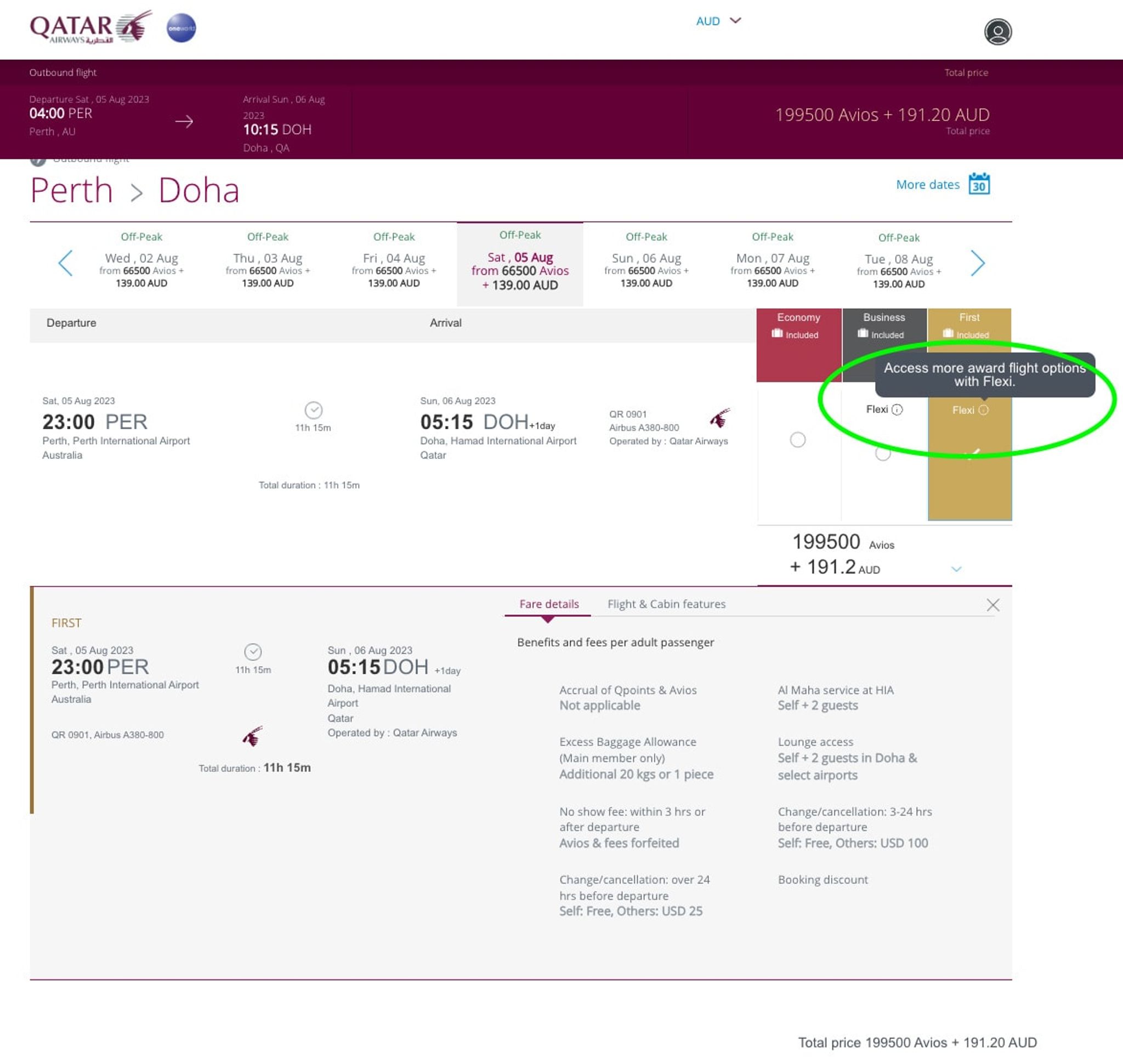Click the 05:15 DOH arrival time
Viewport: 1123px width, 1064px height.
point(474,422)
